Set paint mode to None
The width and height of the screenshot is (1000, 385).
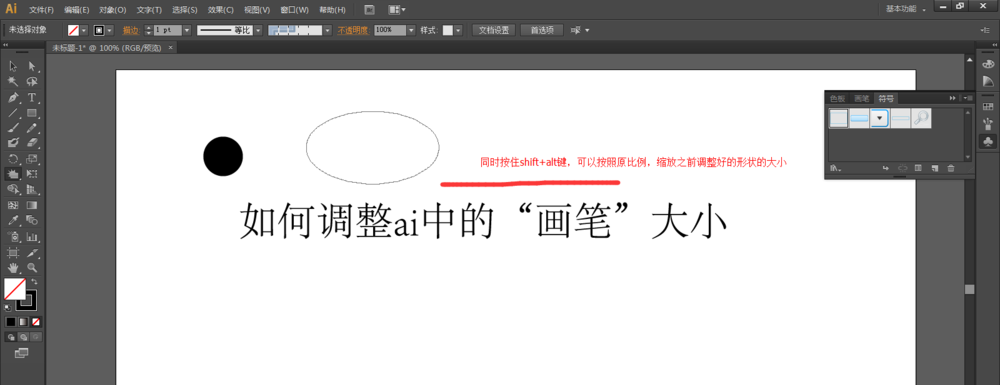(x=36, y=322)
